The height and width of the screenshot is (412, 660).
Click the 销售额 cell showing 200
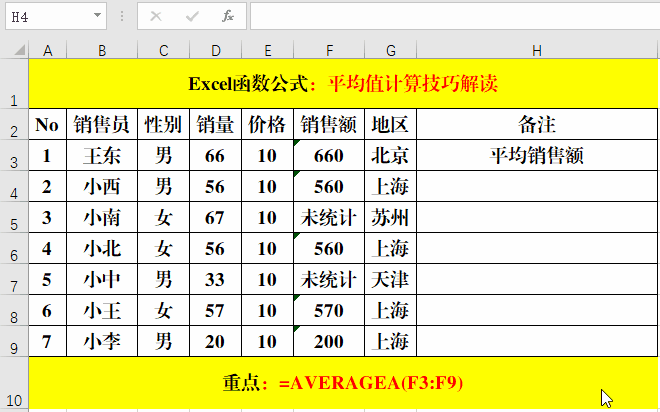click(329, 341)
